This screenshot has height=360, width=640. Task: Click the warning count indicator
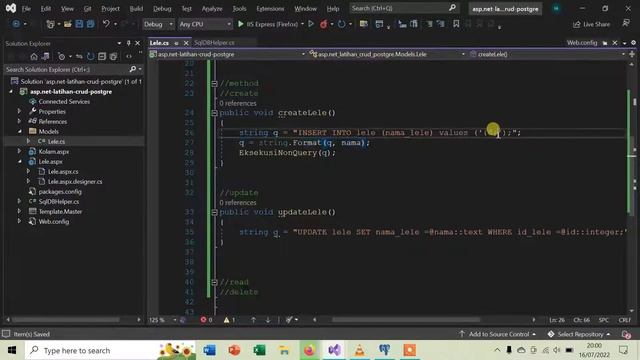229,320
